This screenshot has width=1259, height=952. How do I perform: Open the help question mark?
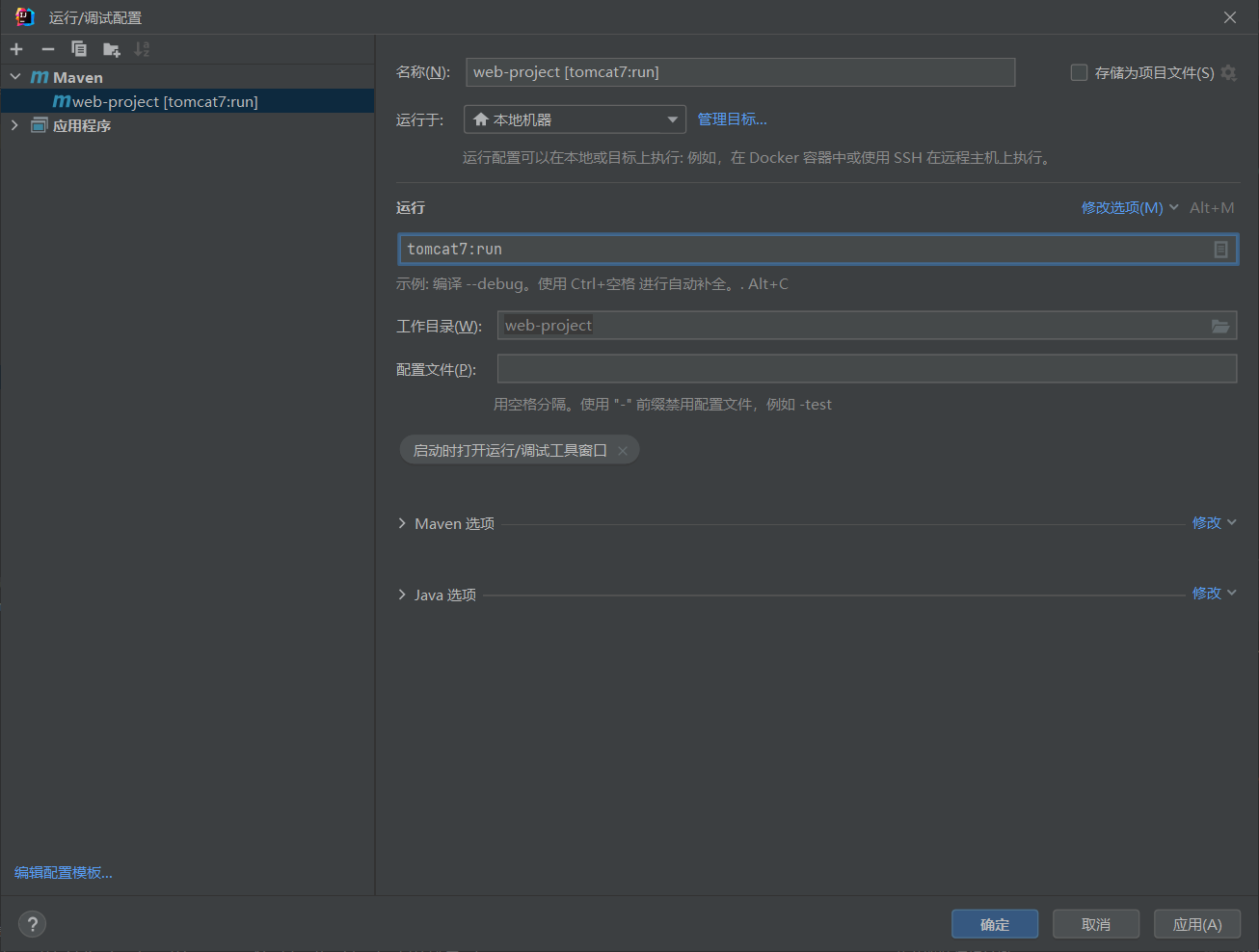click(32, 924)
